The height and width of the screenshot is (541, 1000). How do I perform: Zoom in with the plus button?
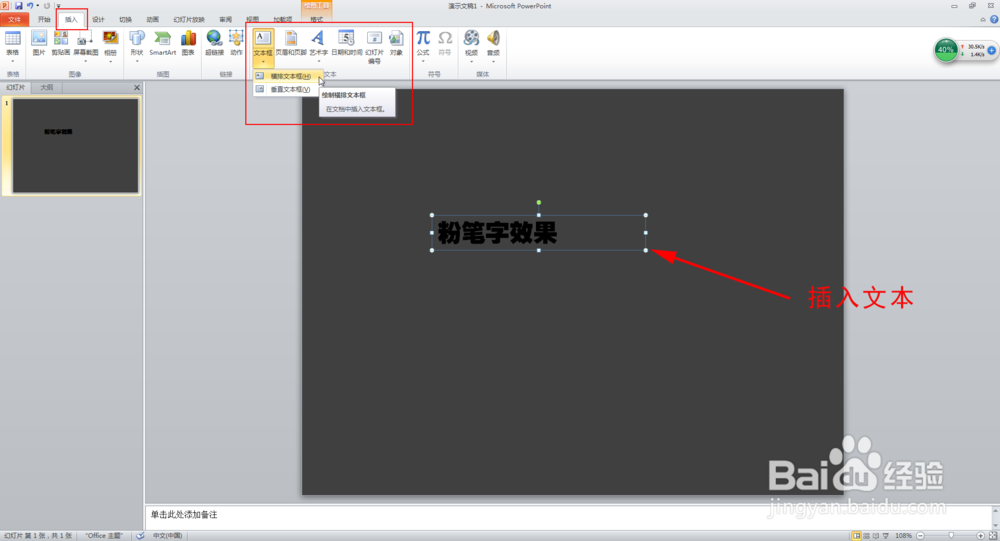click(981, 536)
